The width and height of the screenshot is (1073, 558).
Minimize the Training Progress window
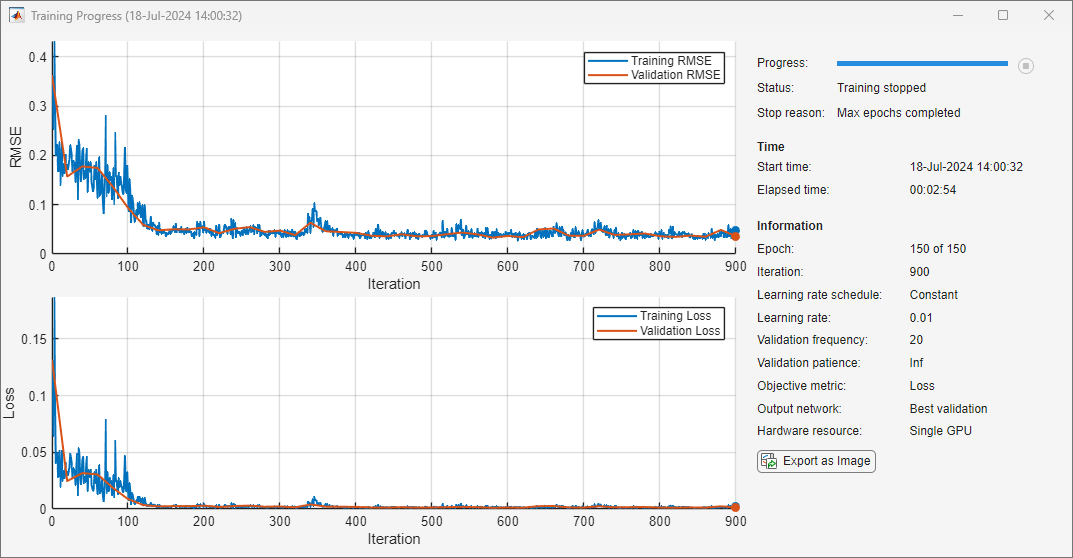pos(957,16)
